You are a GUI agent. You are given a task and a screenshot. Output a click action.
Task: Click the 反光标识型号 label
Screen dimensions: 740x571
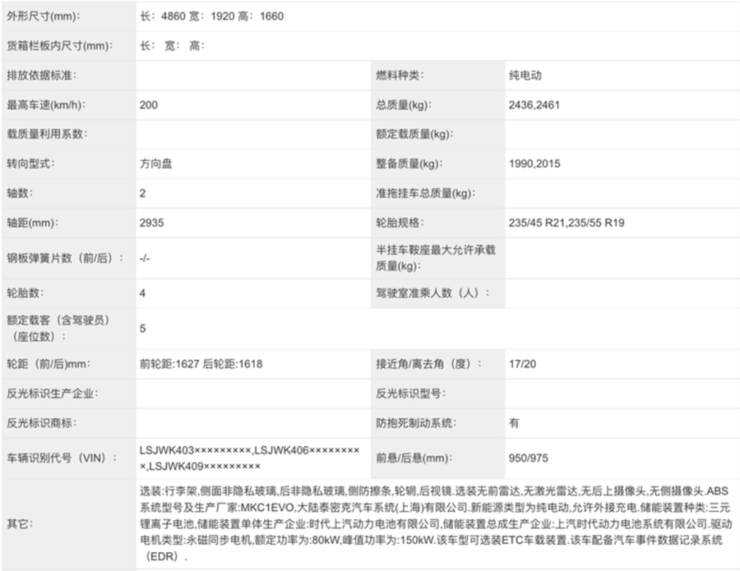411,394
